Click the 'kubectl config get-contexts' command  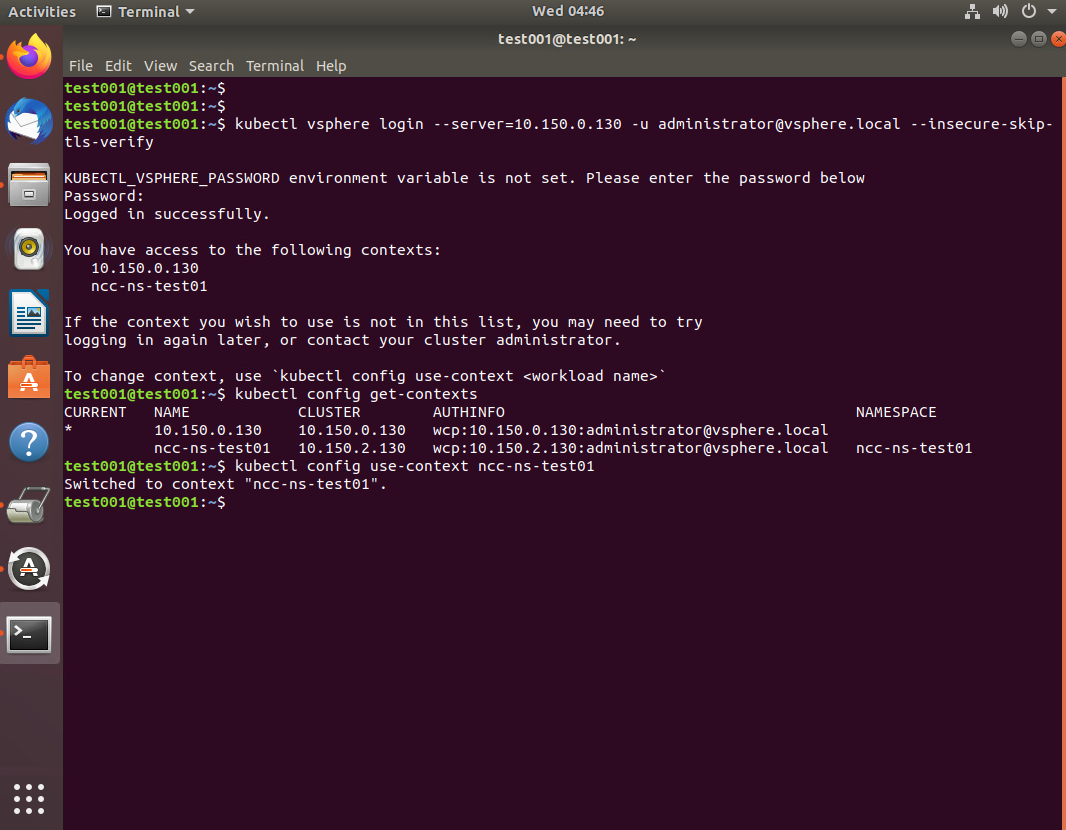356,394
